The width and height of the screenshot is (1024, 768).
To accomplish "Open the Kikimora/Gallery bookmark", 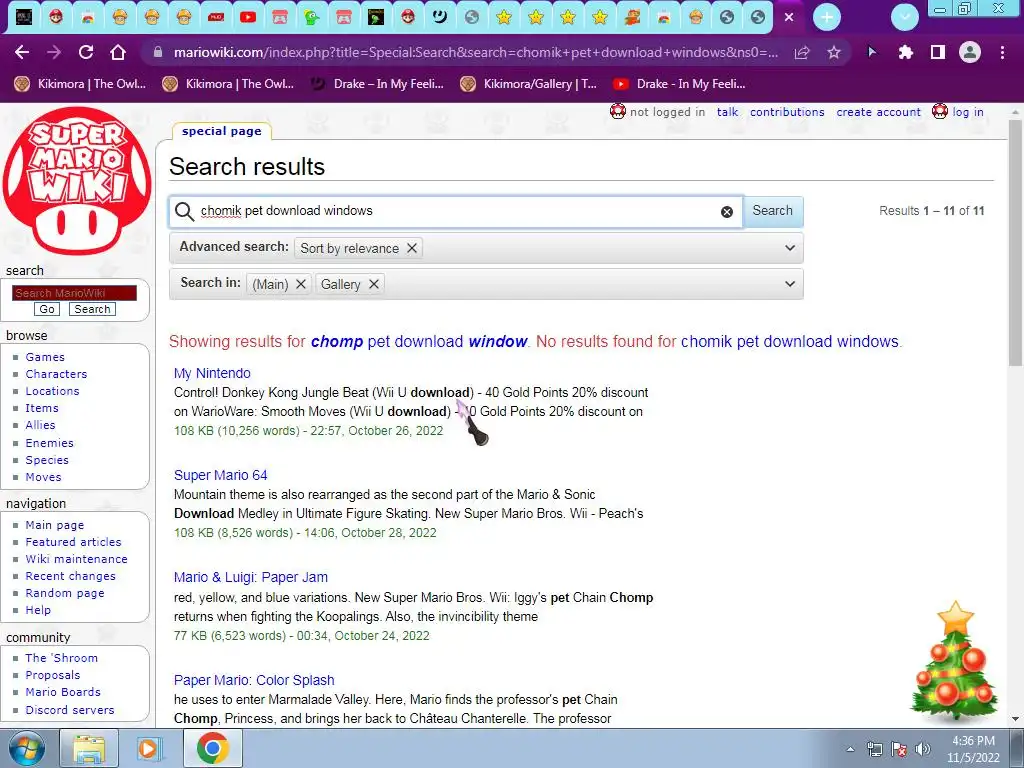I will point(528,84).
